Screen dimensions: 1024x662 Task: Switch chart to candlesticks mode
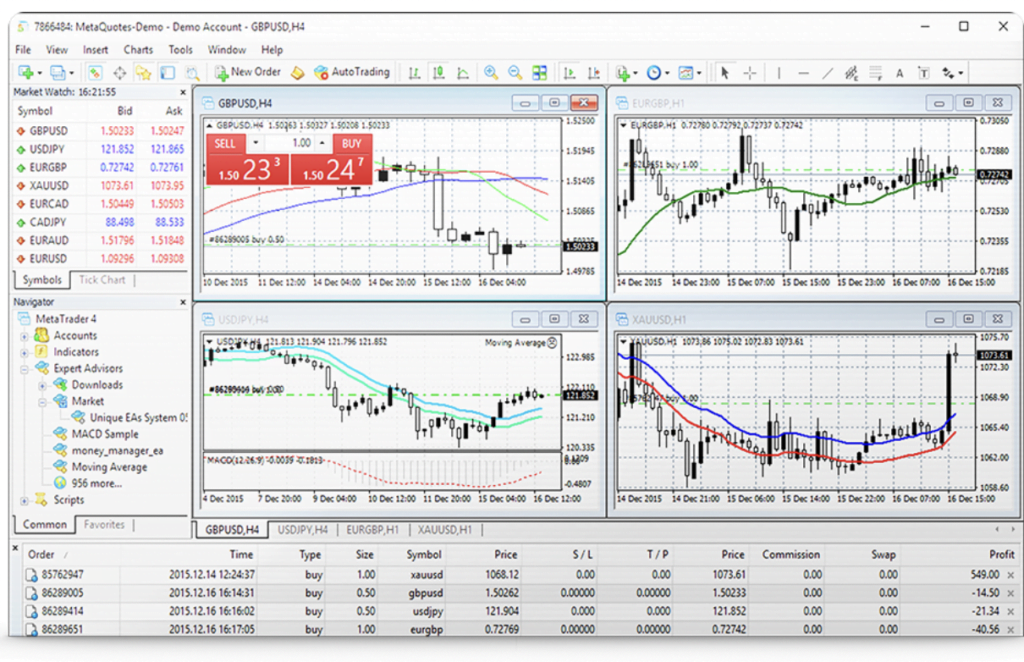439,73
